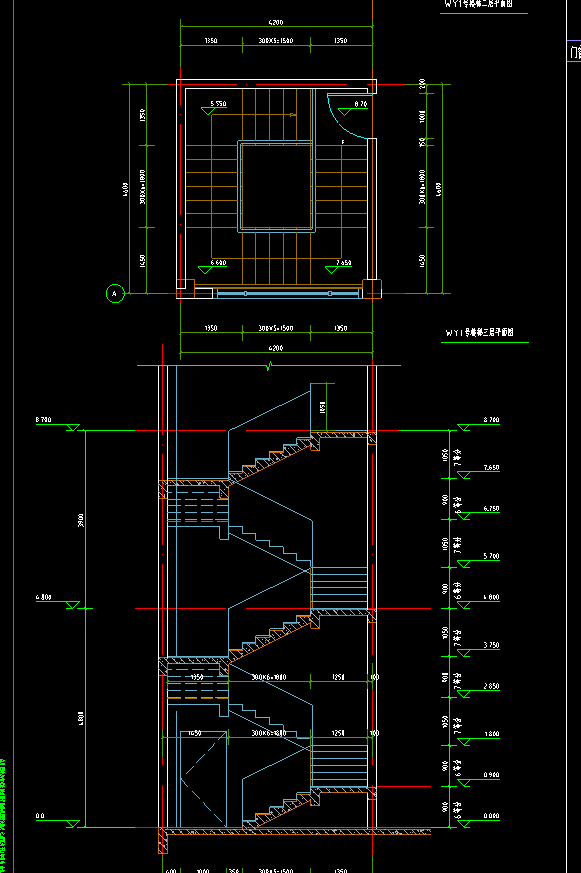Screen dimensions: 581x873
Task: Select the 4800 vertical dimension text
Action: click(x=81, y=718)
